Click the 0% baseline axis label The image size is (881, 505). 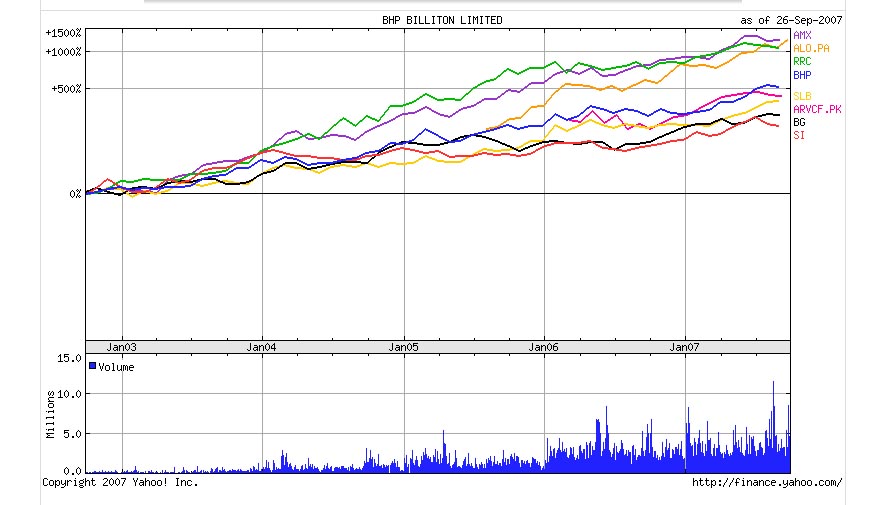pyautogui.click(x=74, y=194)
